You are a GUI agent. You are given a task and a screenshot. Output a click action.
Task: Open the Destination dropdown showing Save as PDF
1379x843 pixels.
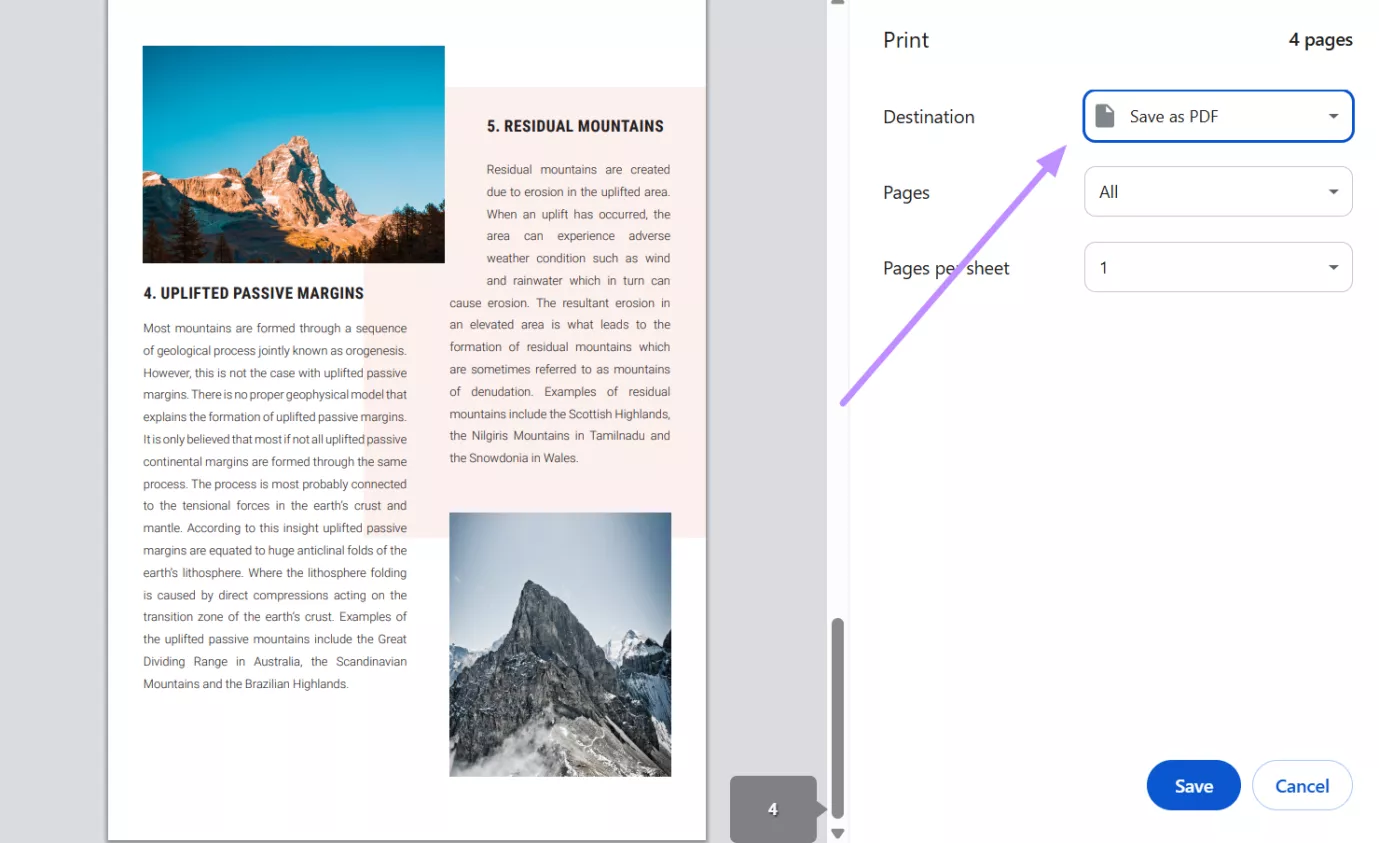click(1217, 116)
